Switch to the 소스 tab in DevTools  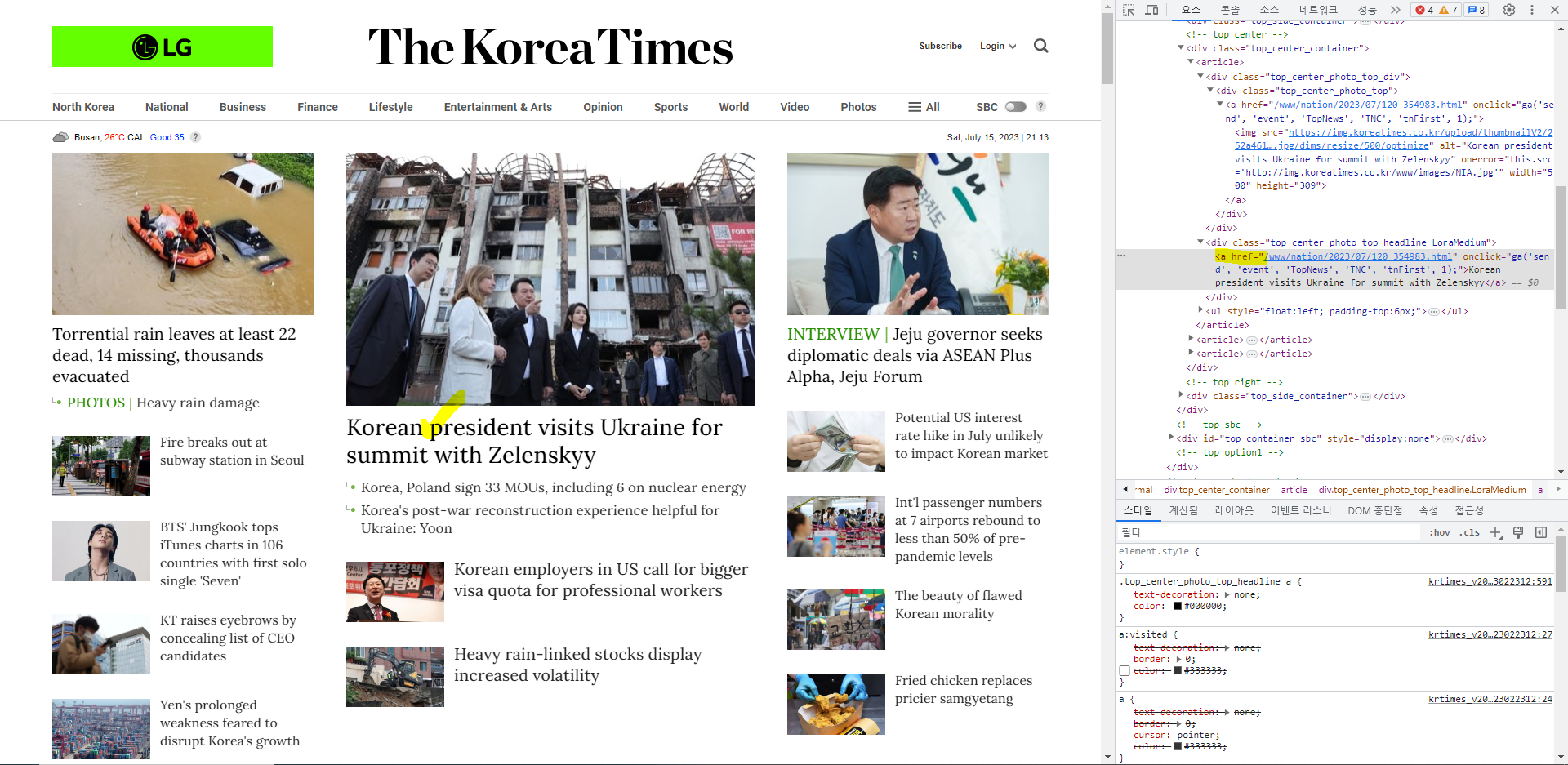[x=1269, y=10]
